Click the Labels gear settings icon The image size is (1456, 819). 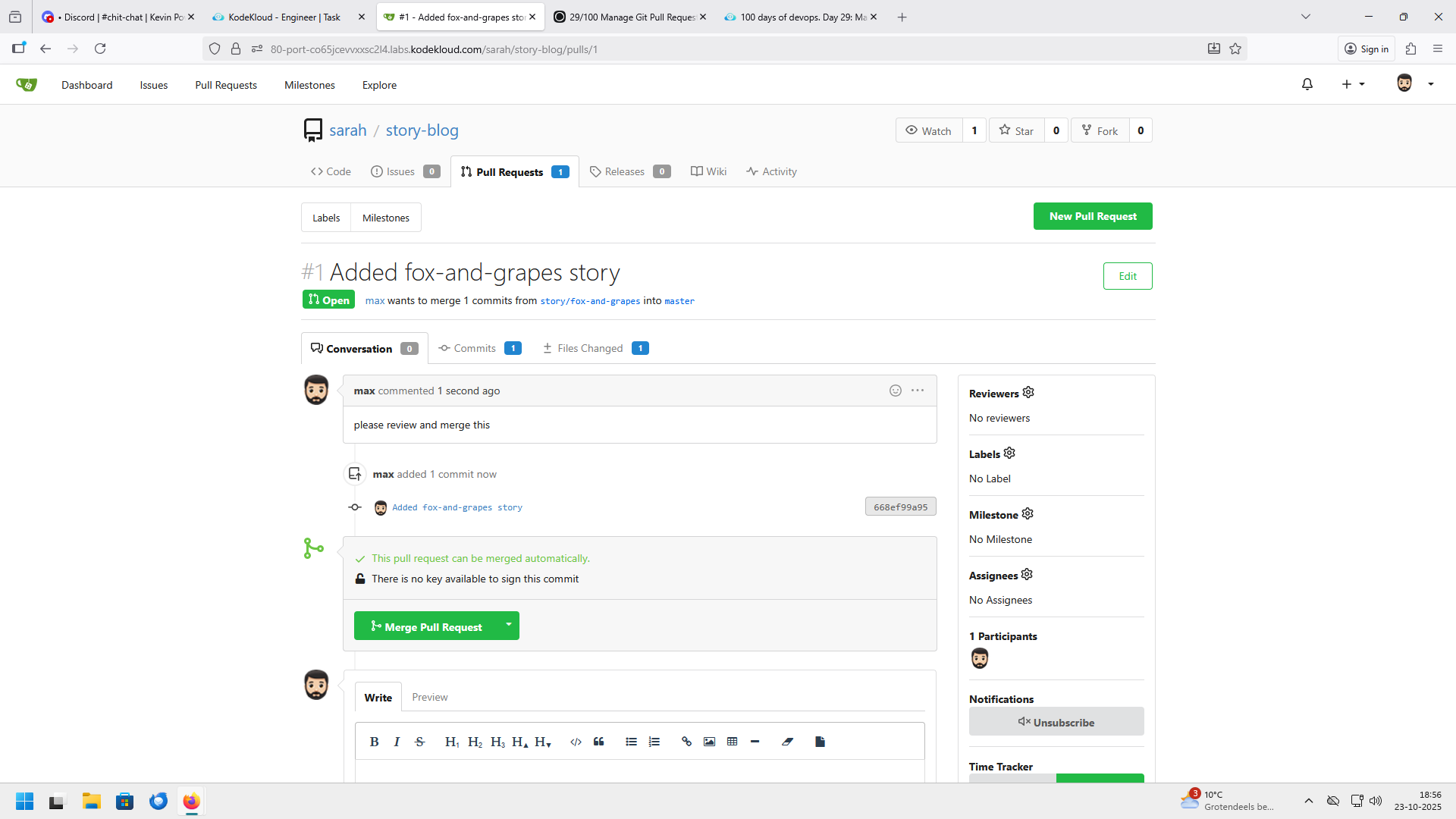[1009, 453]
